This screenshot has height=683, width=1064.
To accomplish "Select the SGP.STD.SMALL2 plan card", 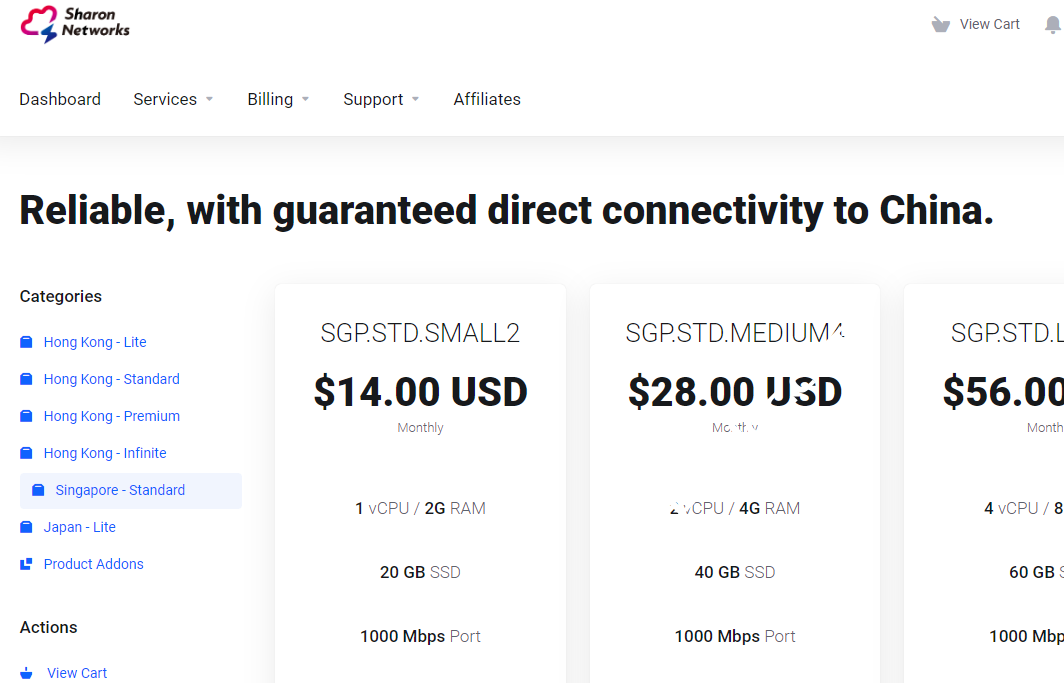I will pyautogui.click(x=420, y=333).
